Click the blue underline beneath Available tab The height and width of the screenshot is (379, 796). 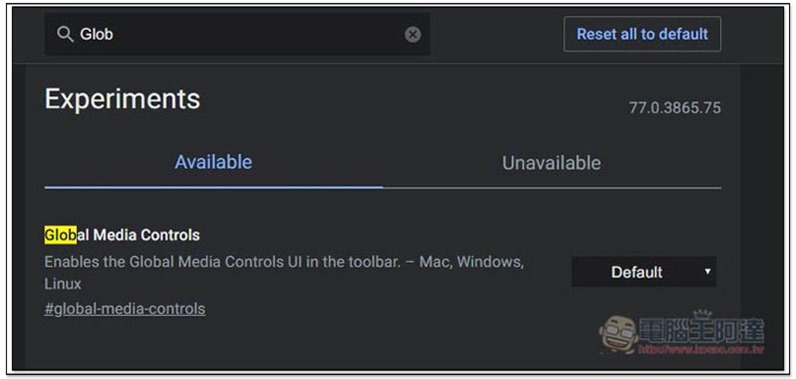coord(214,187)
